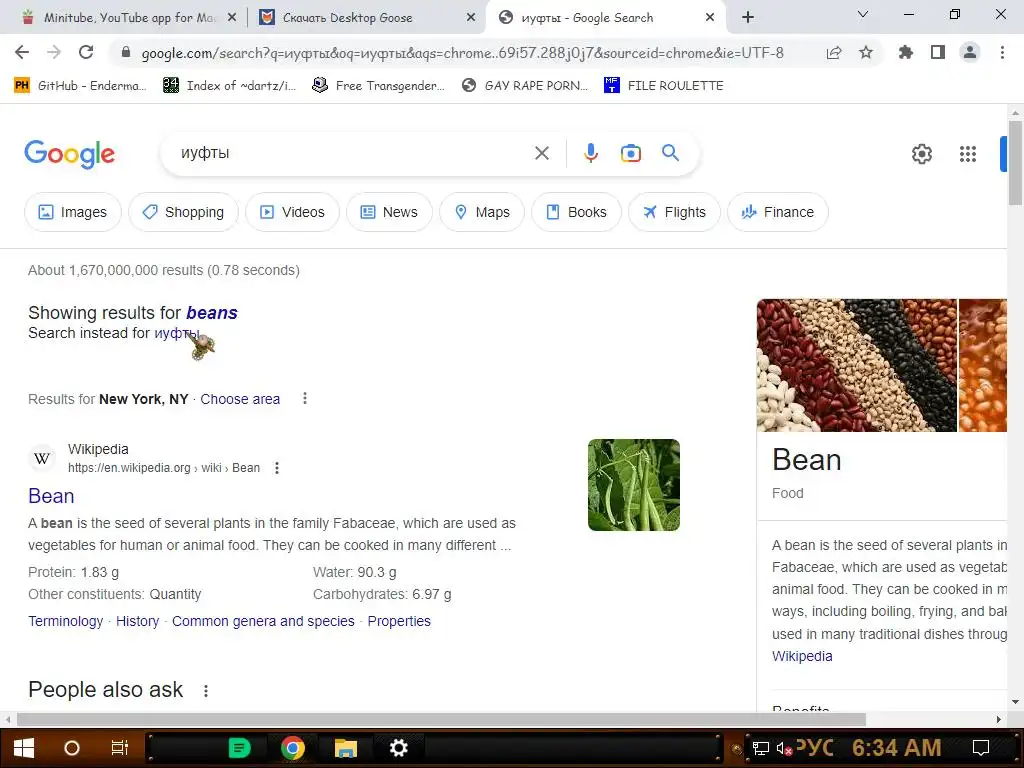
Task: Open the Terminology sitelink
Action: (65, 621)
